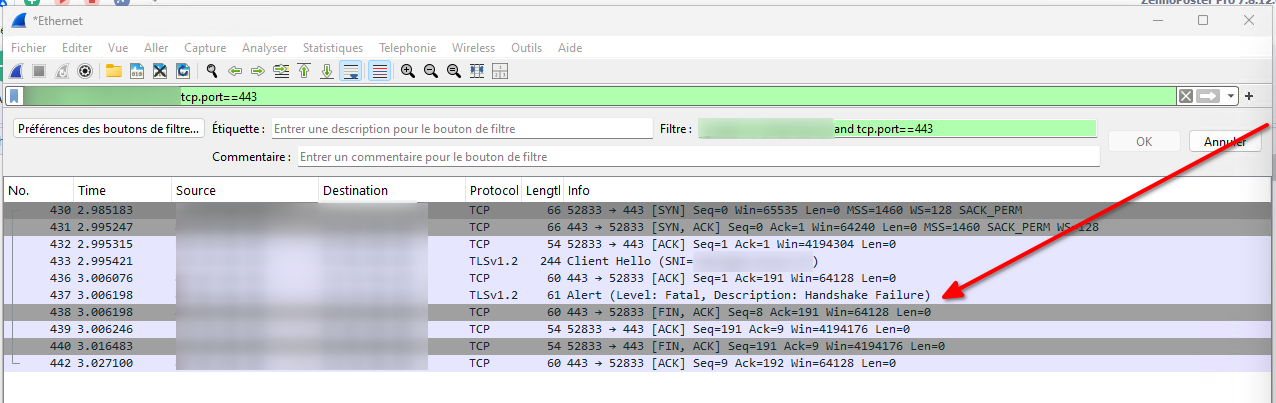
Task: Open the Vue menu
Action: point(118,48)
